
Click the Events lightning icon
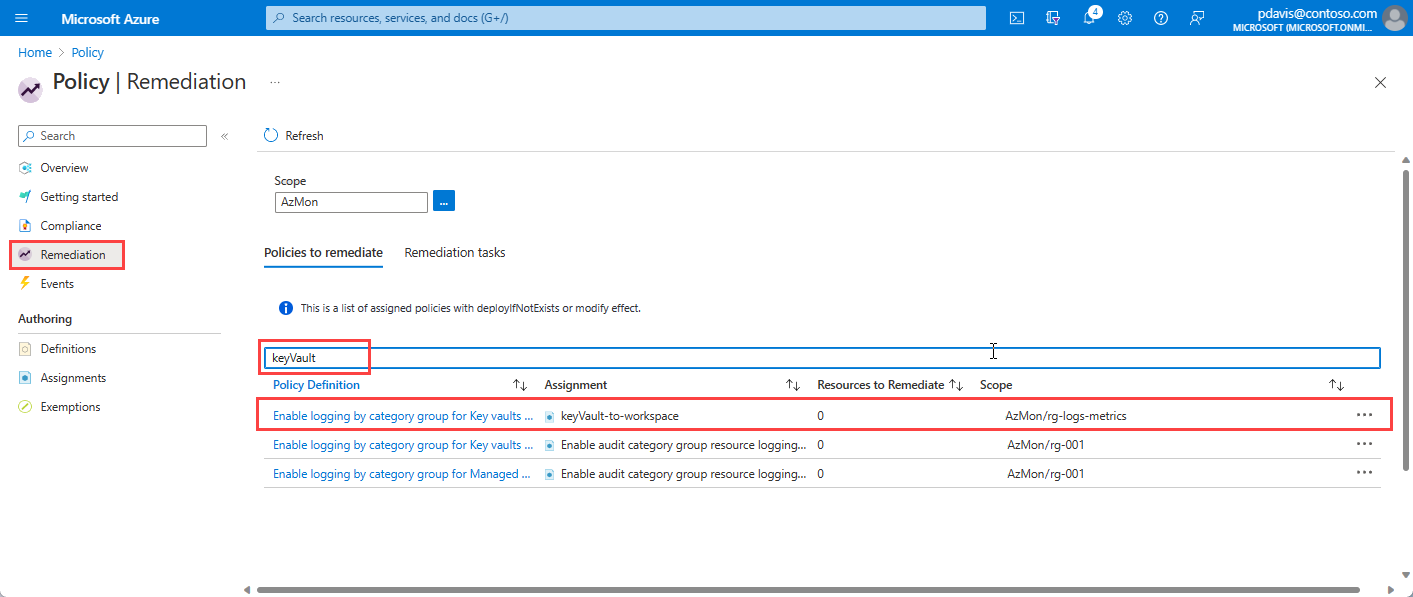(x=25, y=284)
